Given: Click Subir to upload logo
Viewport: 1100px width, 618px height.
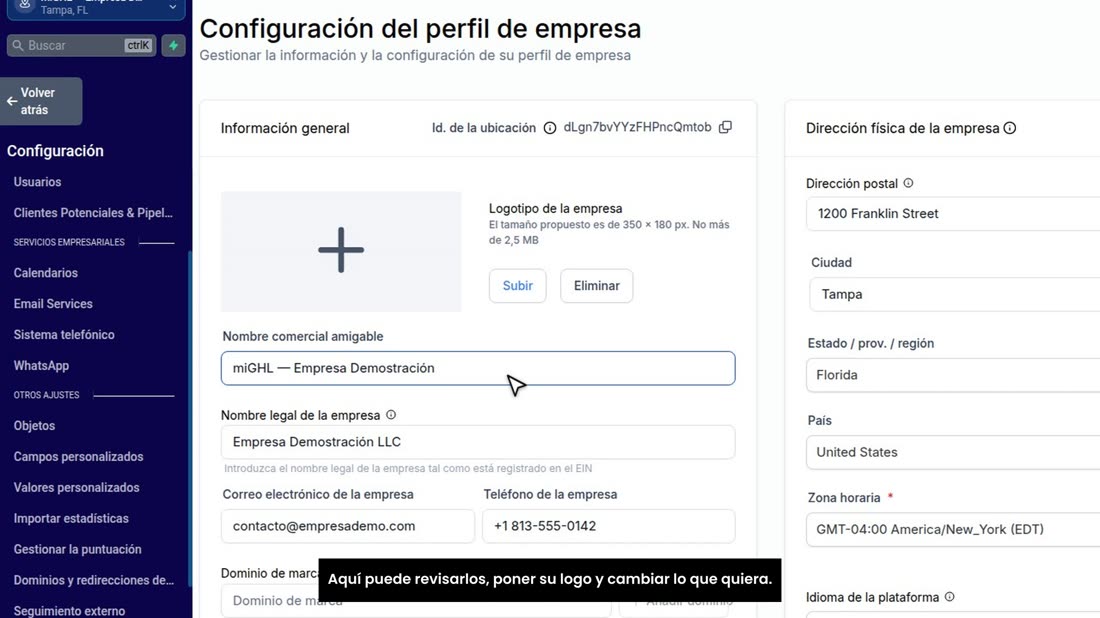Looking at the screenshot, I should [x=518, y=286].
